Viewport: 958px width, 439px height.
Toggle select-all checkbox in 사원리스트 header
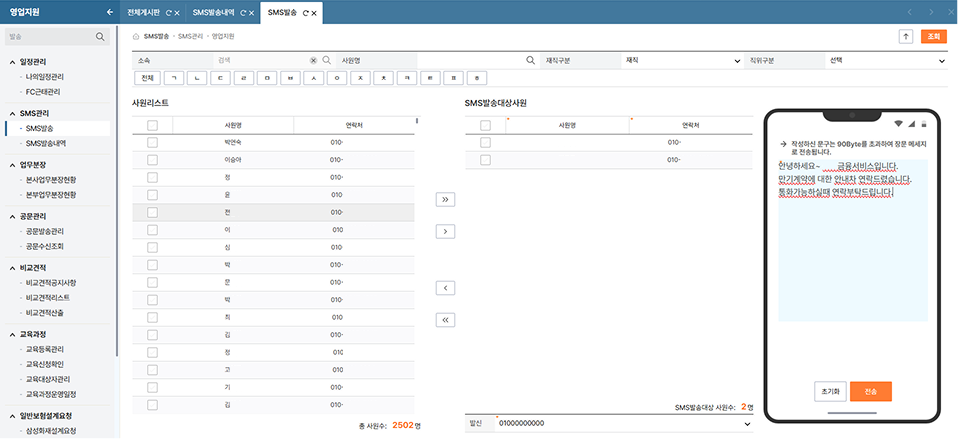click(x=152, y=125)
